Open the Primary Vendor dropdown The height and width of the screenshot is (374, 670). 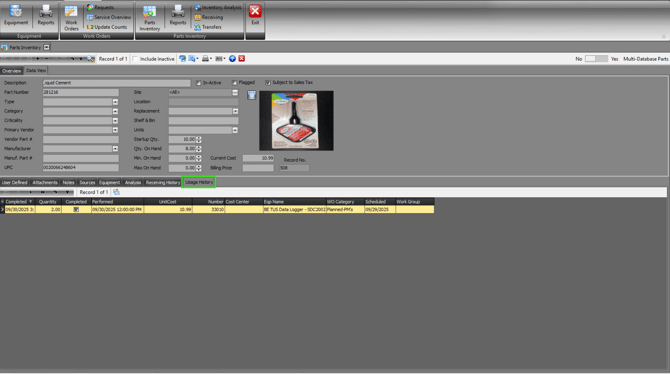coord(115,130)
